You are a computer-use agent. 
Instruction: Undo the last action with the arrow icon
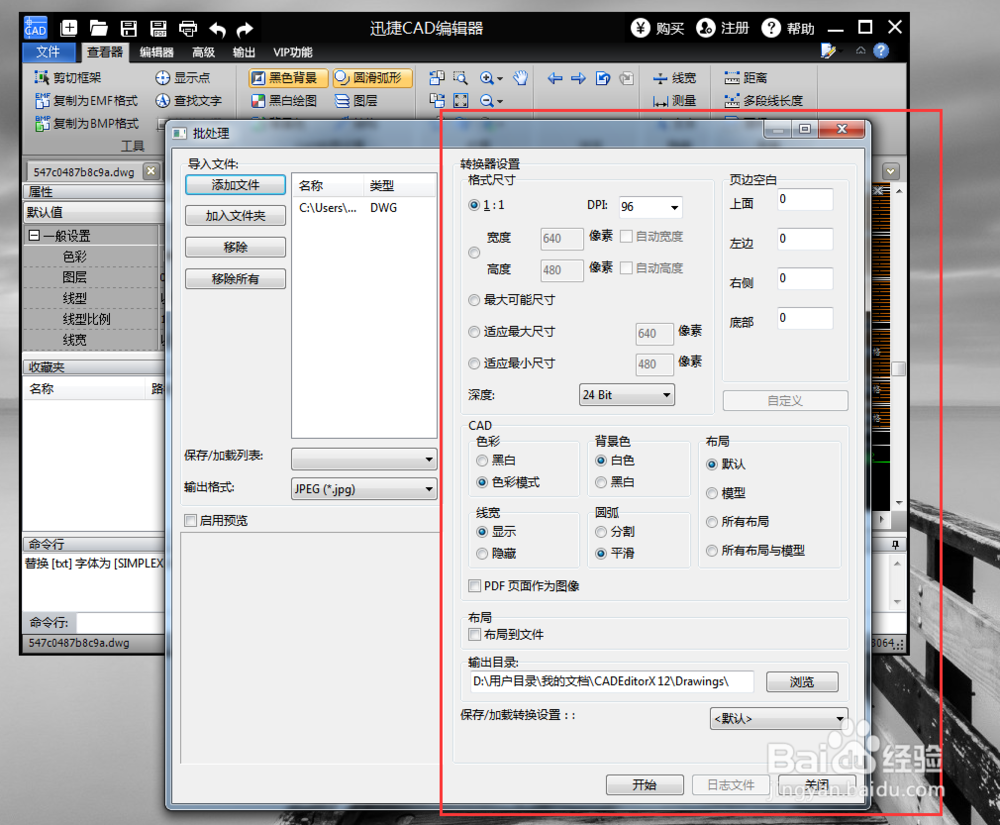[217, 29]
